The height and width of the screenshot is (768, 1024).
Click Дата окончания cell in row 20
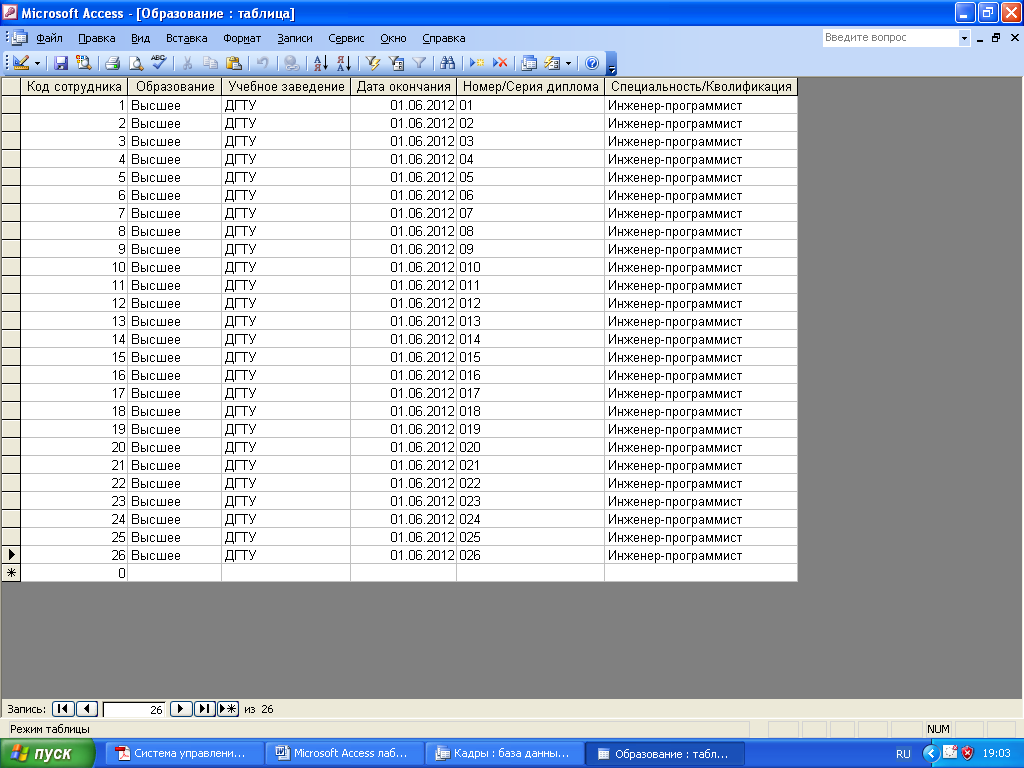(404, 447)
